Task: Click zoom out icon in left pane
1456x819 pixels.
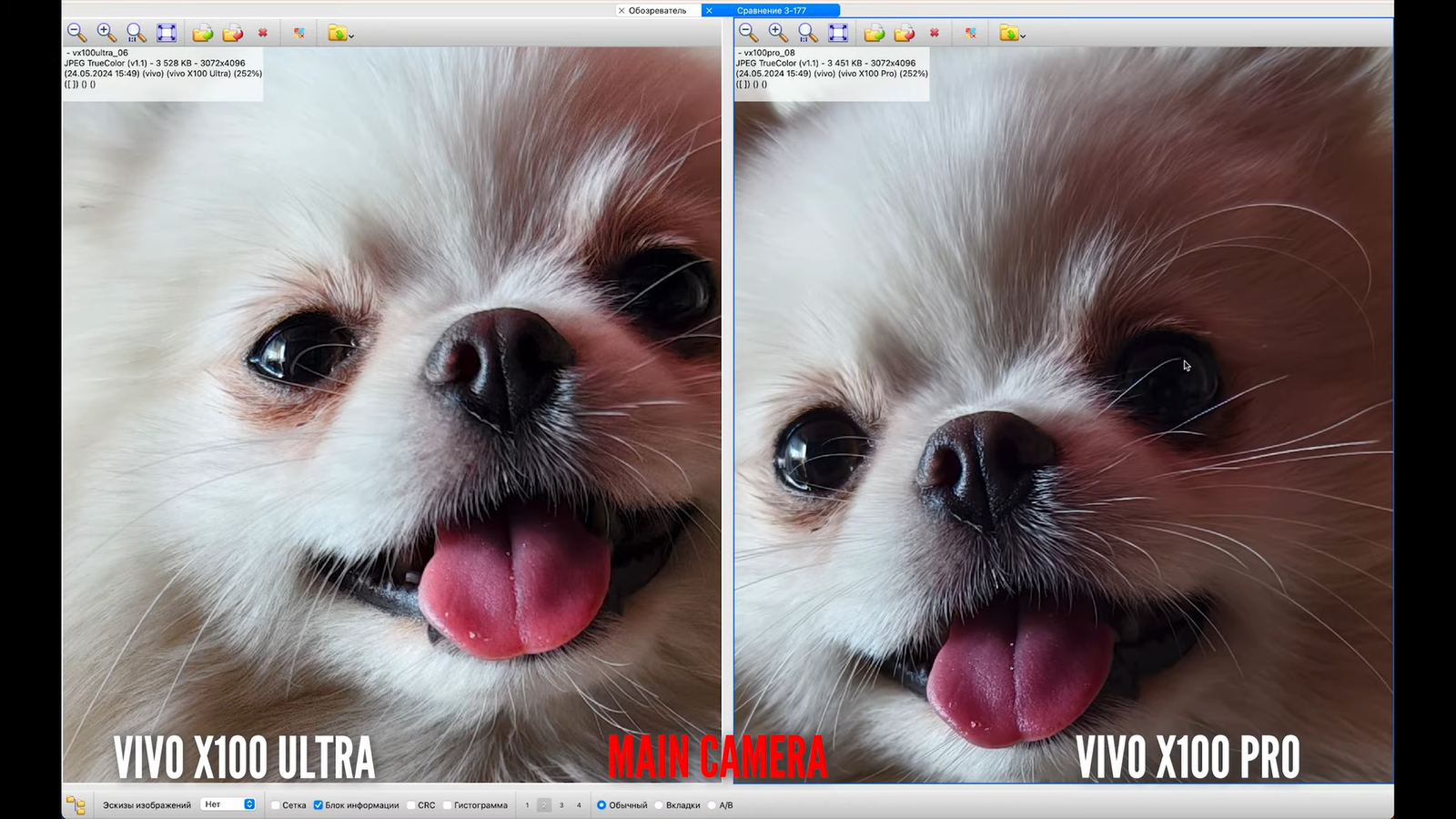Action: [76, 33]
